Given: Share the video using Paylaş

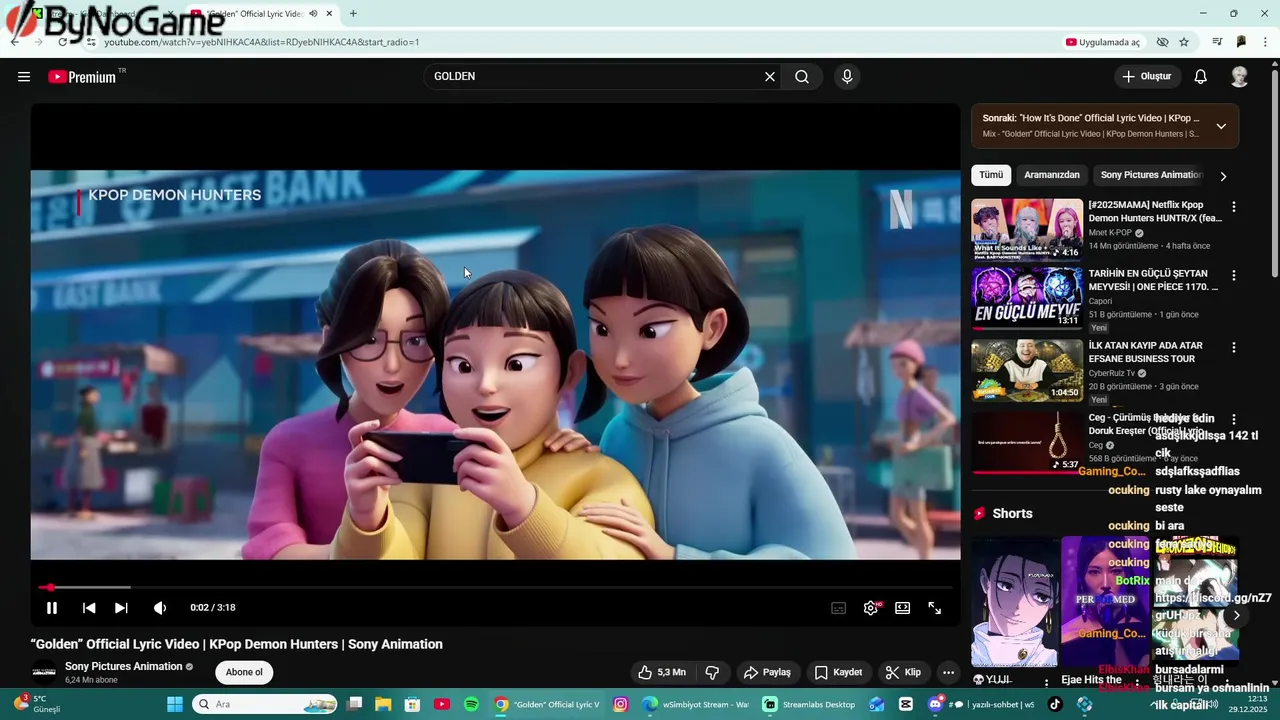Looking at the screenshot, I should (767, 672).
